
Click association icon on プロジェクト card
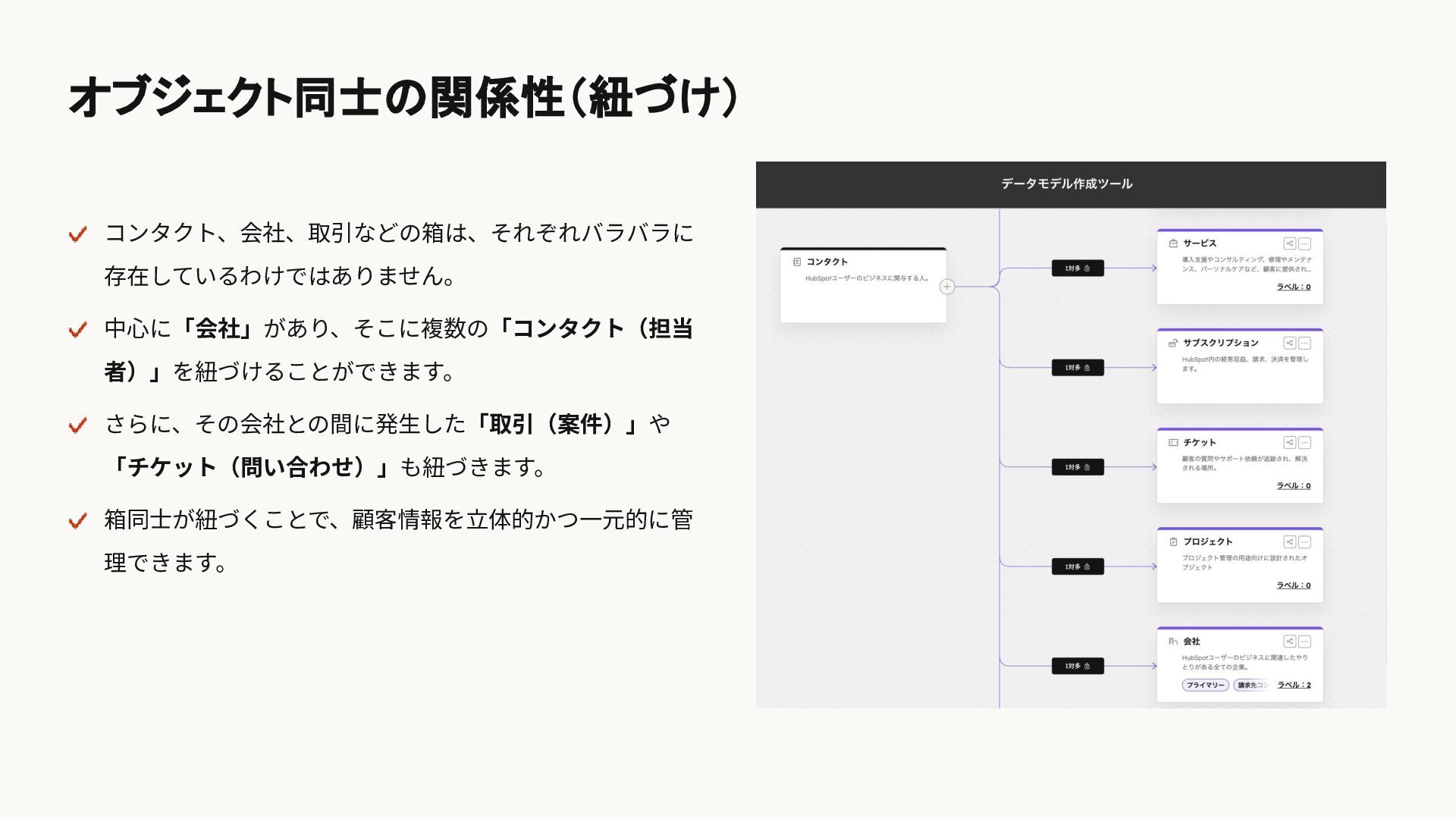(1289, 541)
